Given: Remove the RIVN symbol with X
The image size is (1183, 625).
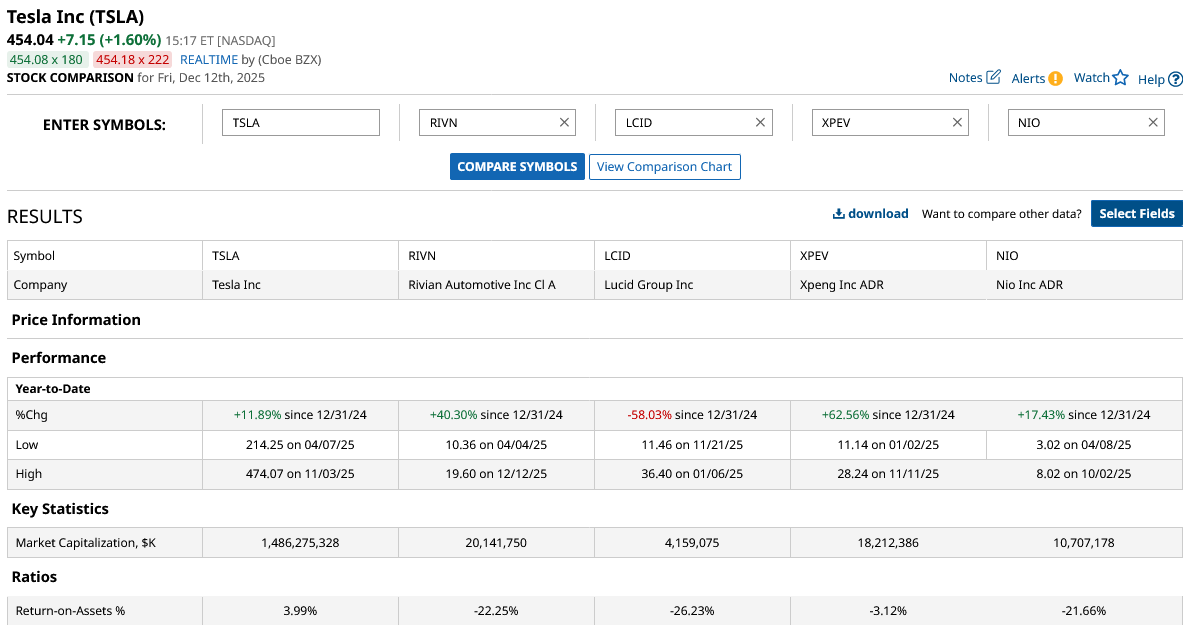Looking at the screenshot, I should pos(564,122).
